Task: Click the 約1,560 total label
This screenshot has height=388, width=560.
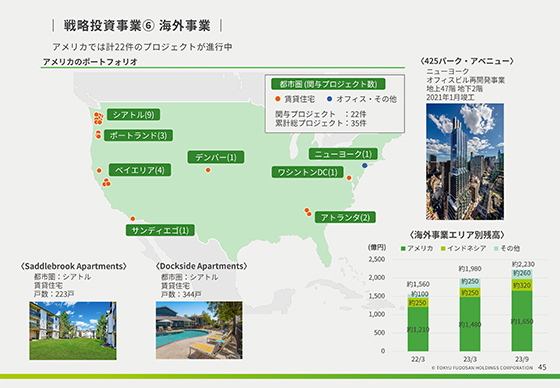Action: (x=418, y=284)
